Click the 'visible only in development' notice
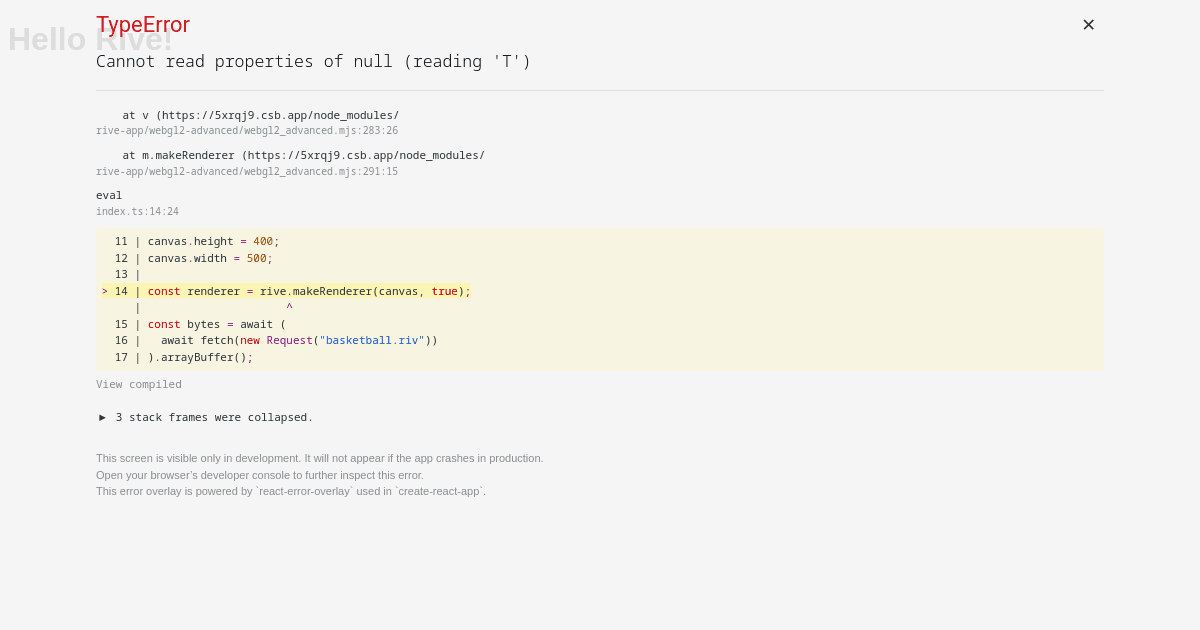Image resolution: width=1200 pixels, height=630 pixels. click(320, 458)
